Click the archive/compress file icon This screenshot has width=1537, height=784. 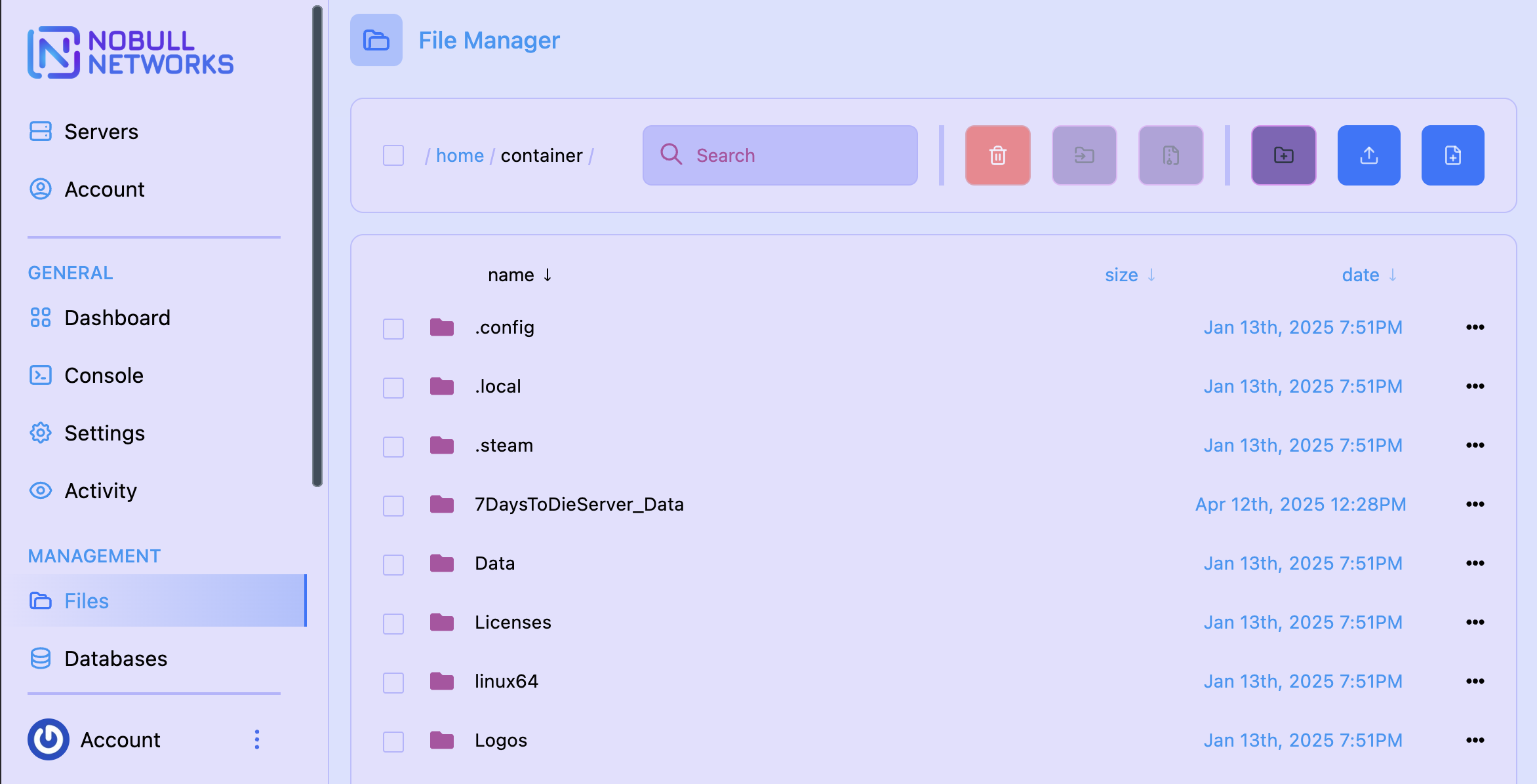pyautogui.click(x=1170, y=155)
